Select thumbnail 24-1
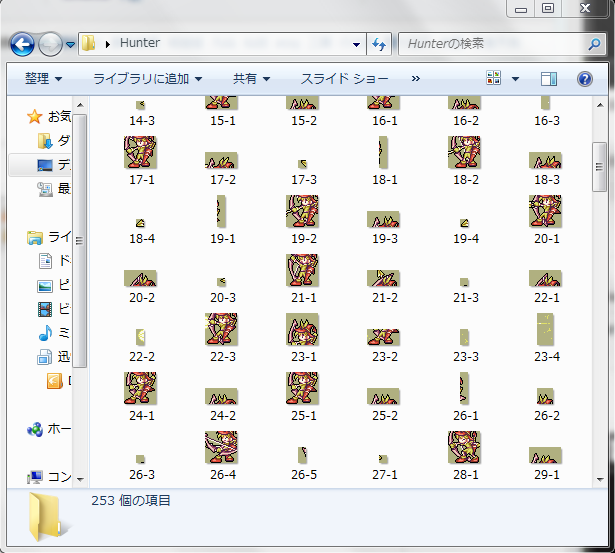The image size is (615, 553). click(x=140, y=388)
